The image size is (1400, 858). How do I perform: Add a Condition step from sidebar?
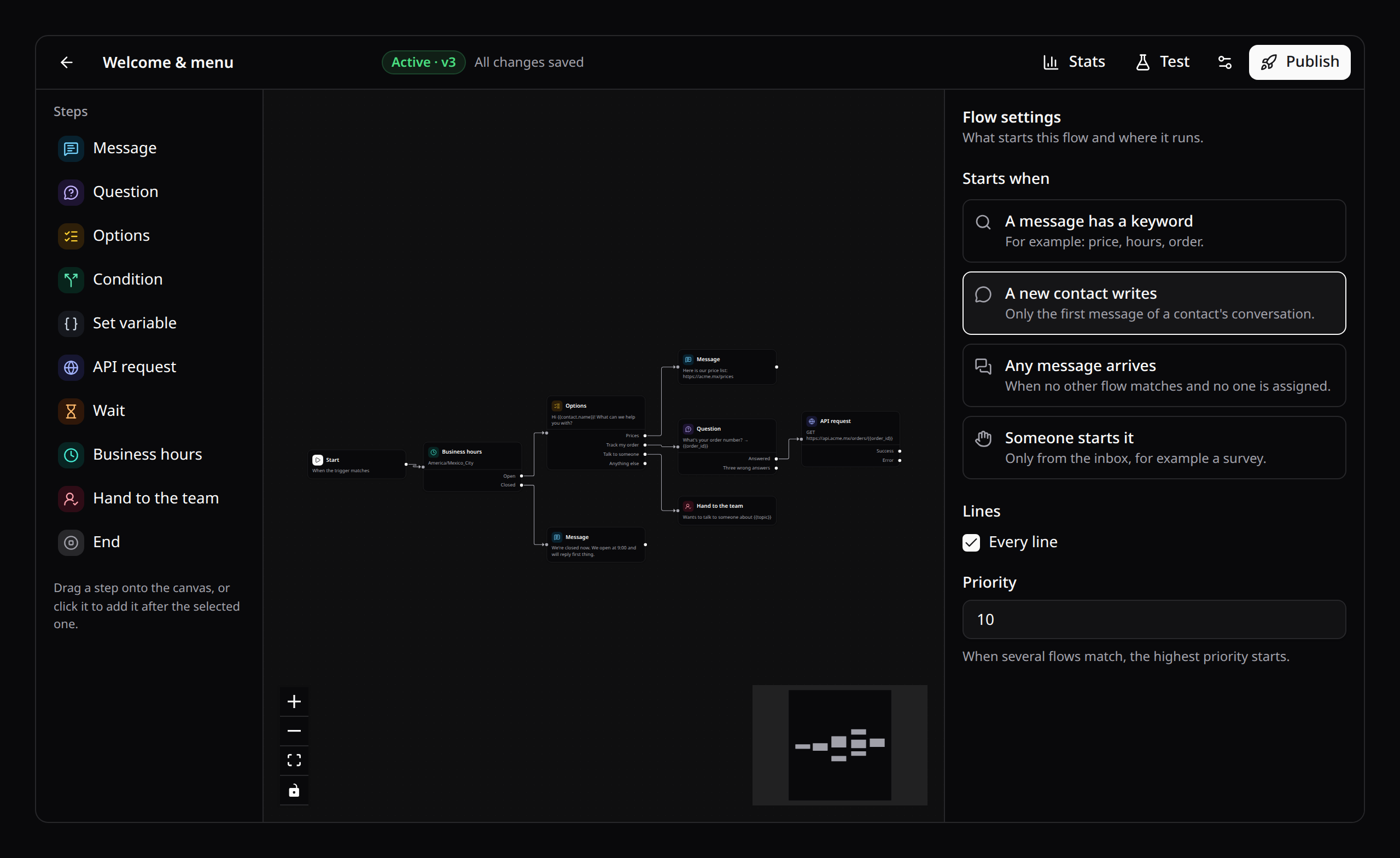click(149, 280)
